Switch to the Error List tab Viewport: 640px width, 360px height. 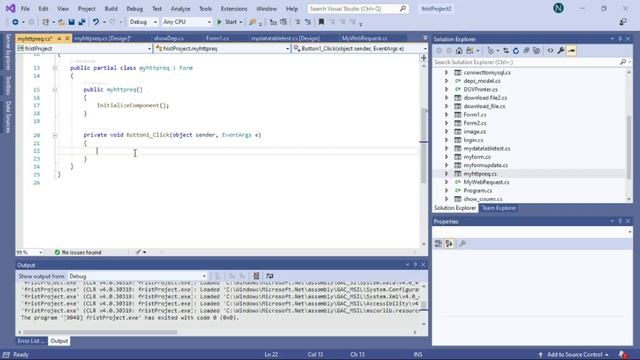tap(31, 341)
